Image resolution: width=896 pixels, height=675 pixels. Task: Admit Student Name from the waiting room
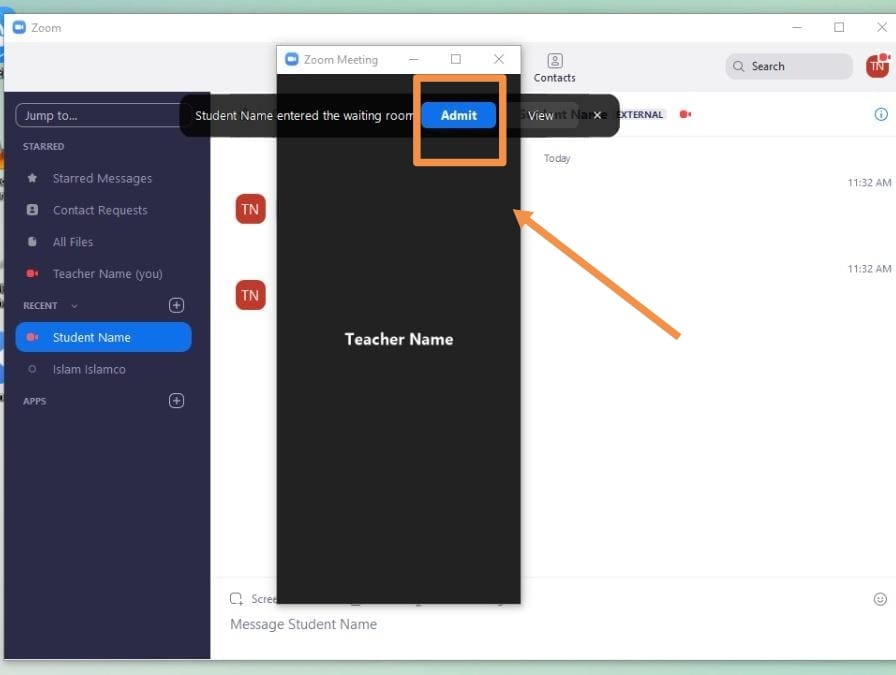[459, 115]
